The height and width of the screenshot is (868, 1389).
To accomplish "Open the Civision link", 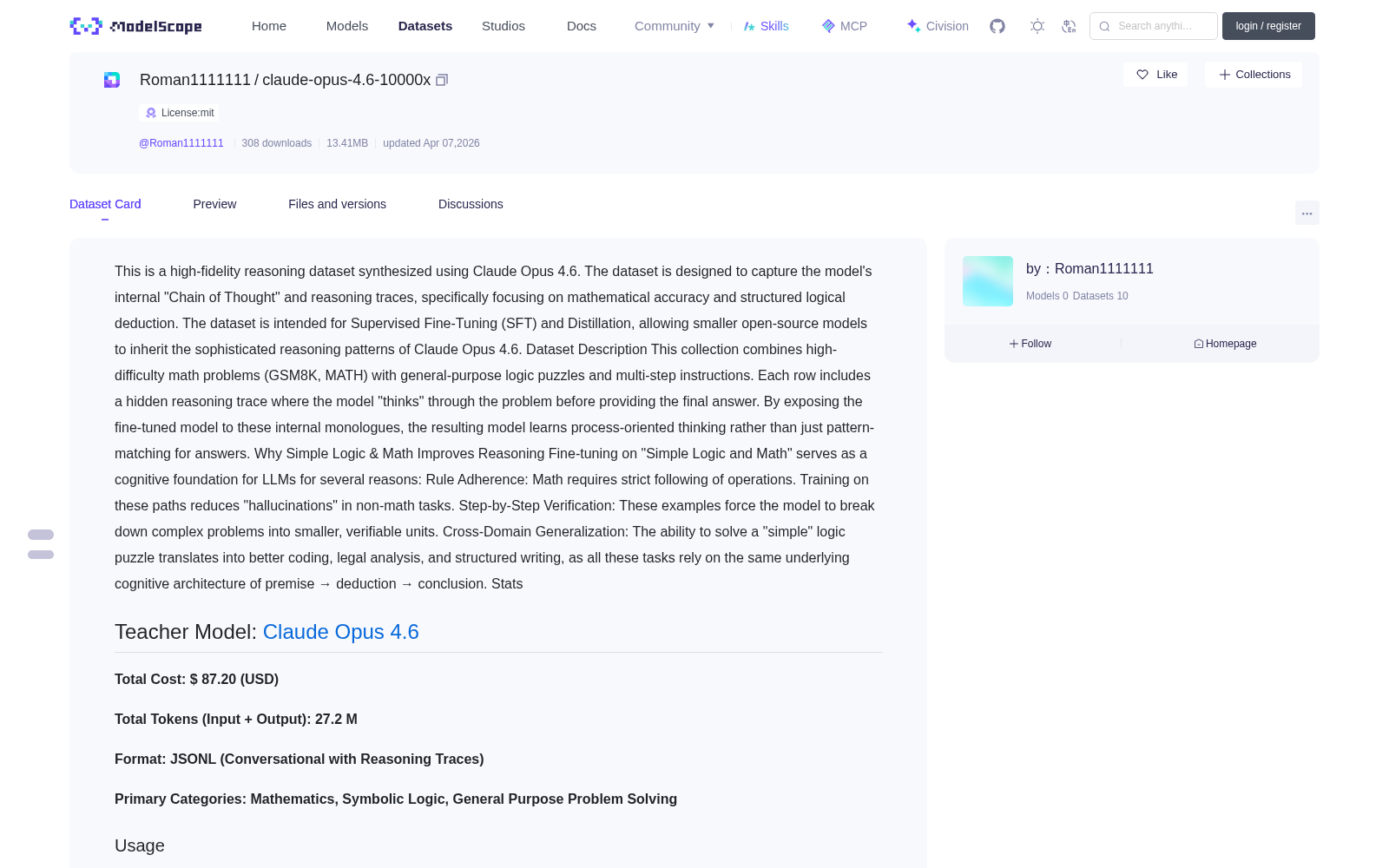I will 938,26.
